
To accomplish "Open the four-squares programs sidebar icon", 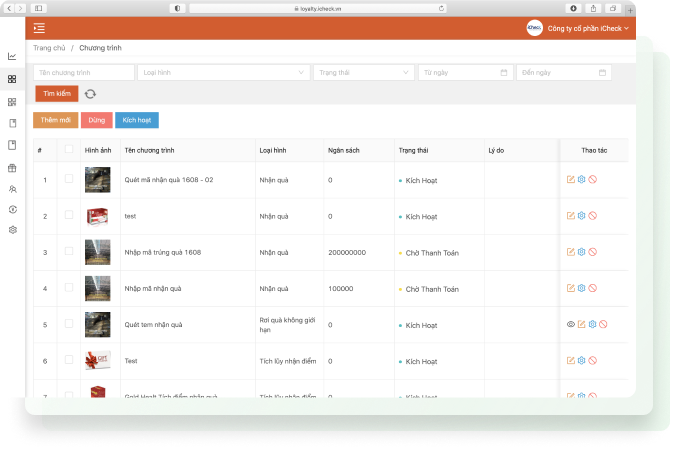I will (12, 79).
